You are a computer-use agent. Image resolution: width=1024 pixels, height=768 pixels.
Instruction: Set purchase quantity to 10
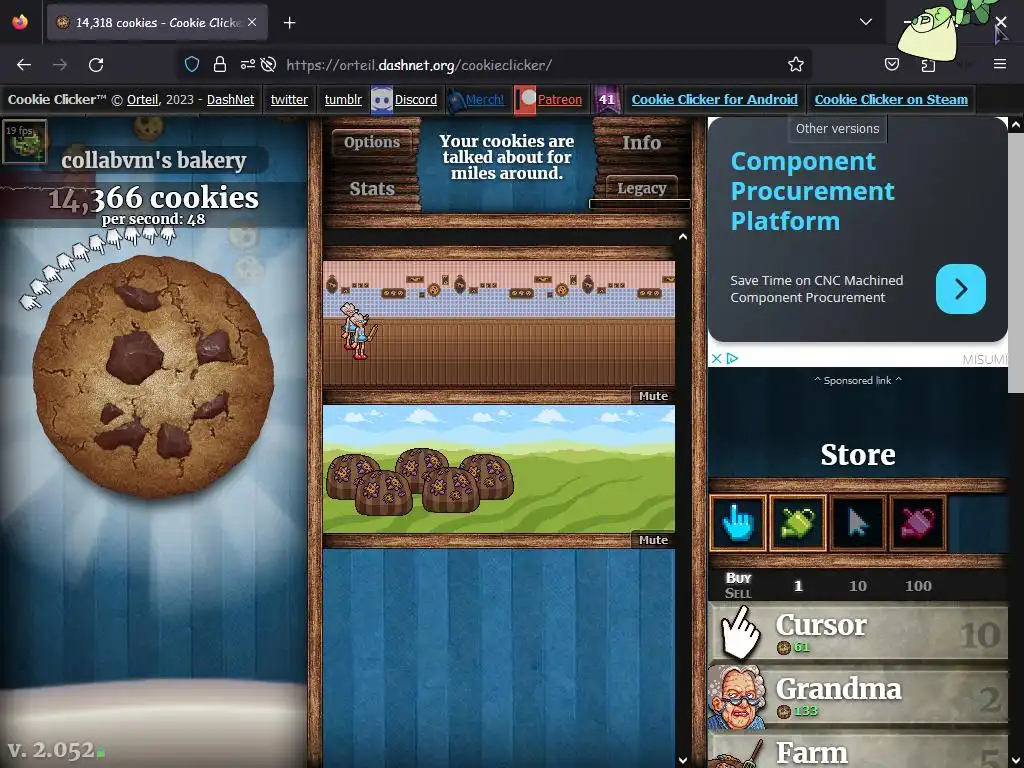(x=857, y=586)
